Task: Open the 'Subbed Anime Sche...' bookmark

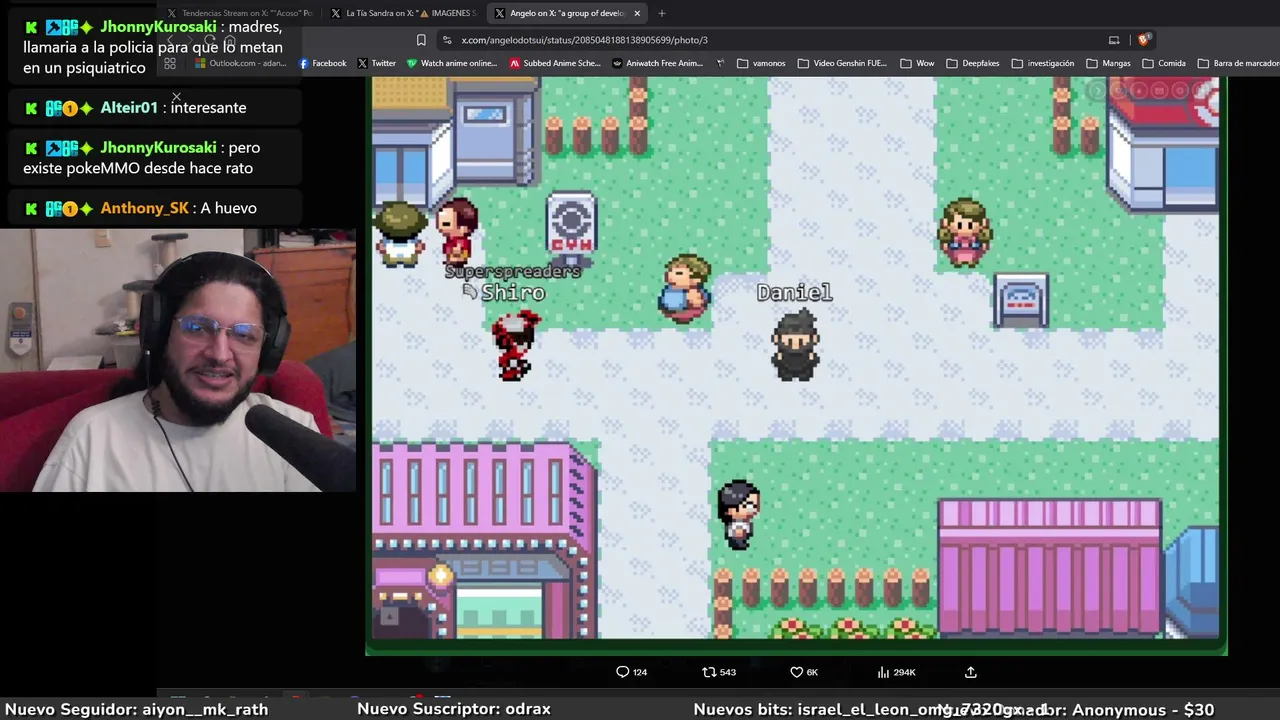Action: [555, 63]
